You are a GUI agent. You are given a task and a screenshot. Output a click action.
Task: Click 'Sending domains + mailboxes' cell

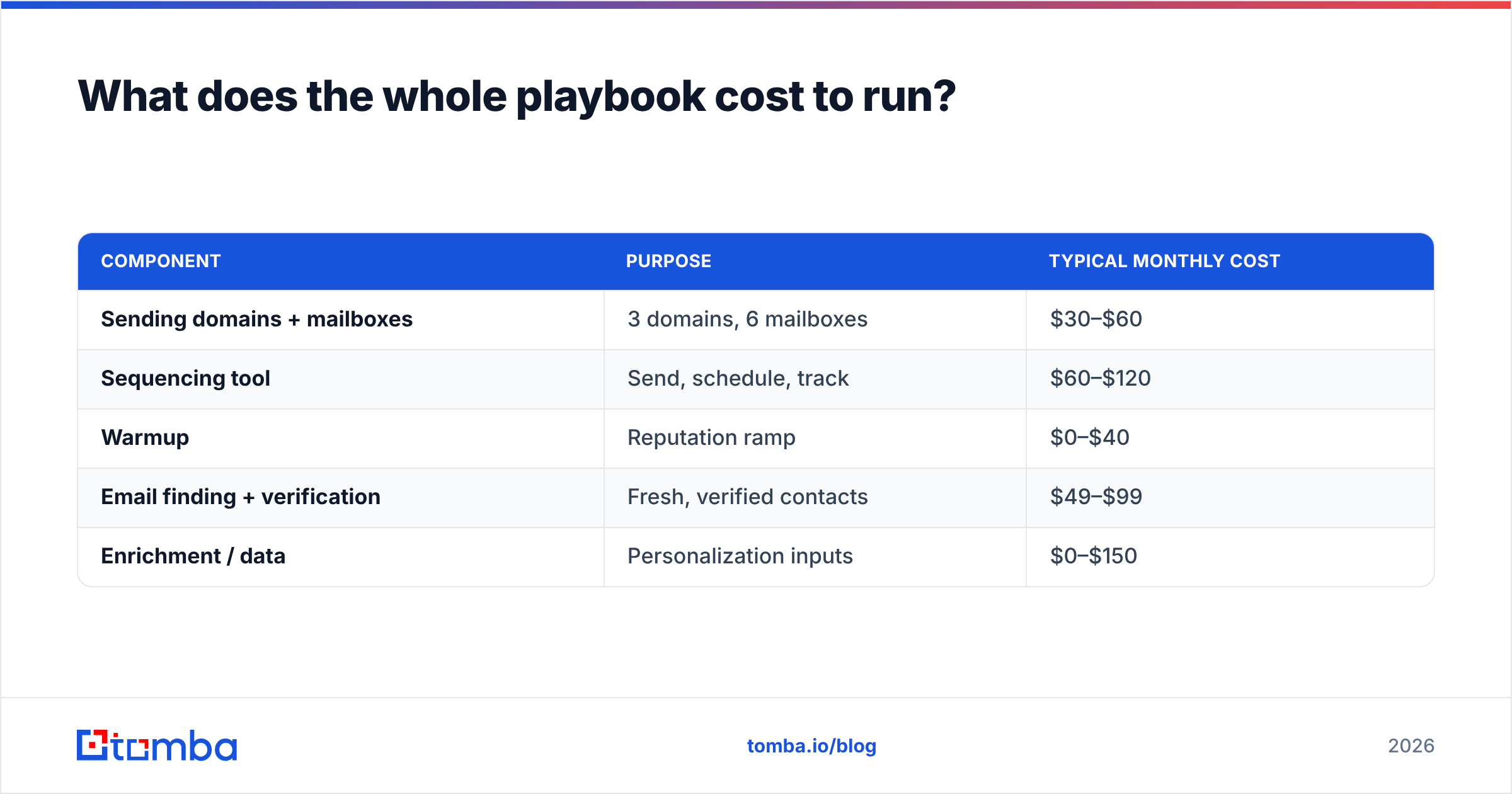[x=341, y=319]
